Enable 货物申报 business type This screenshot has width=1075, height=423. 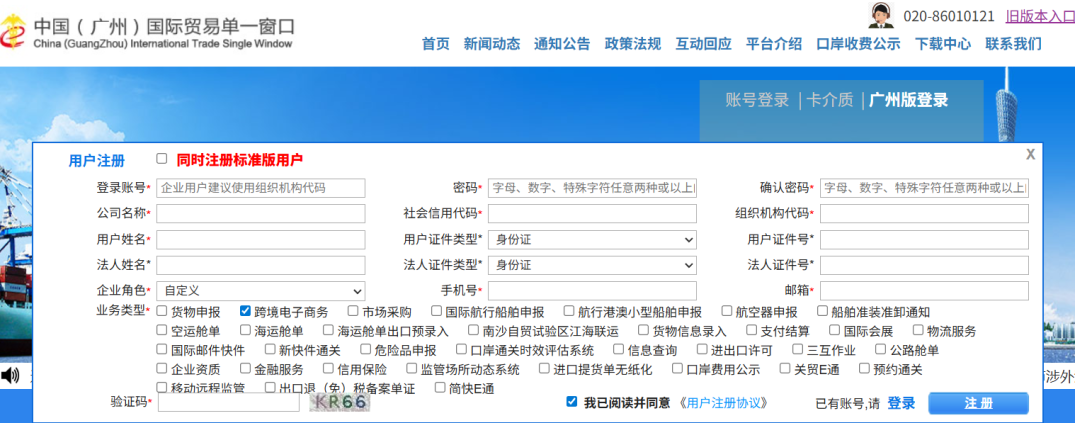(162, 311)
